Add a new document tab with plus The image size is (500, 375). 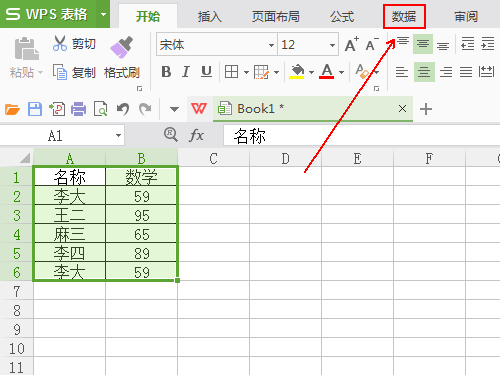[x=426, y=109]
